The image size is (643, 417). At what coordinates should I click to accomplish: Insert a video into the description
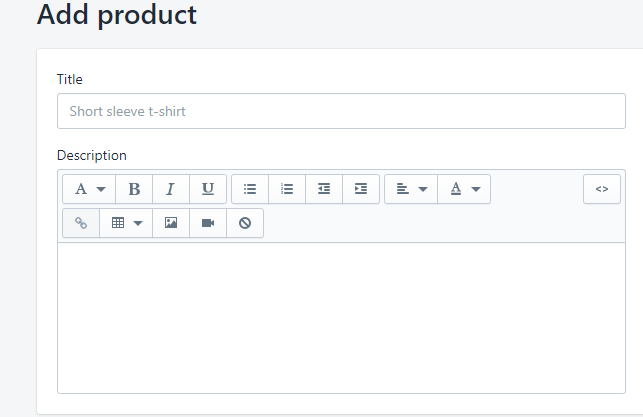(208, 223)
